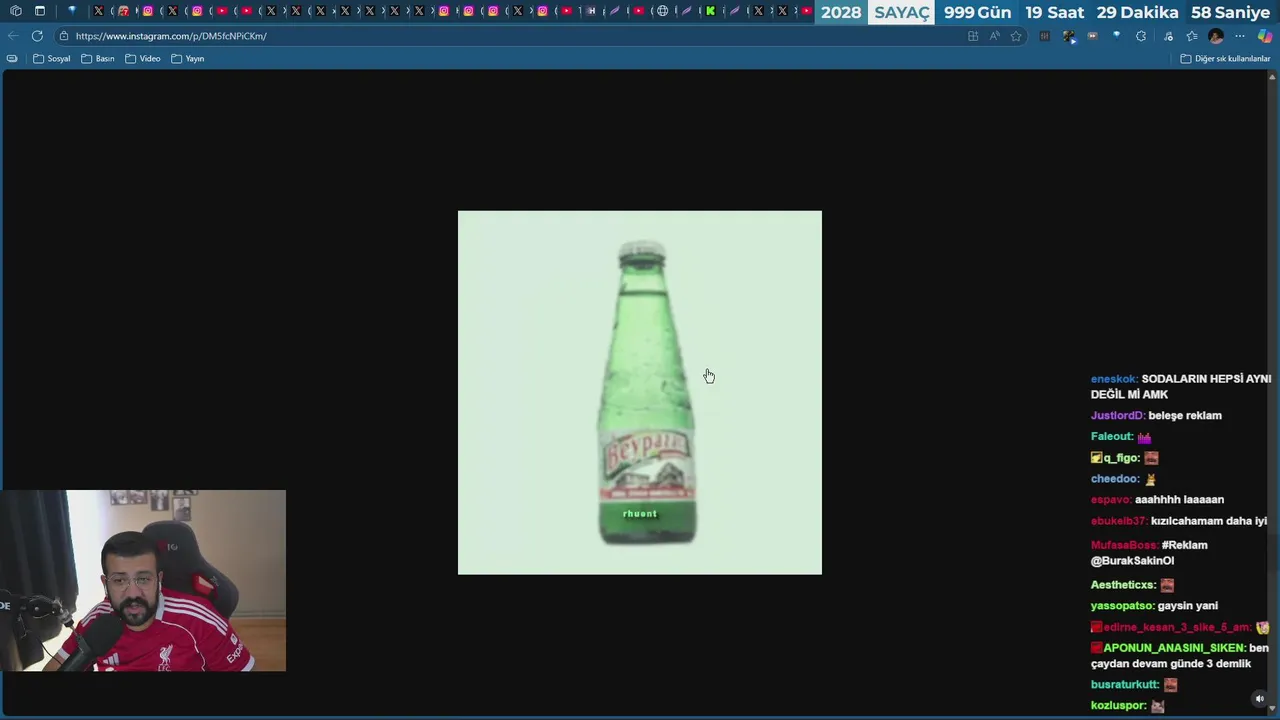
Task: Click the #Reklam hashtag in chat
Action: [x=1184, y=545]
